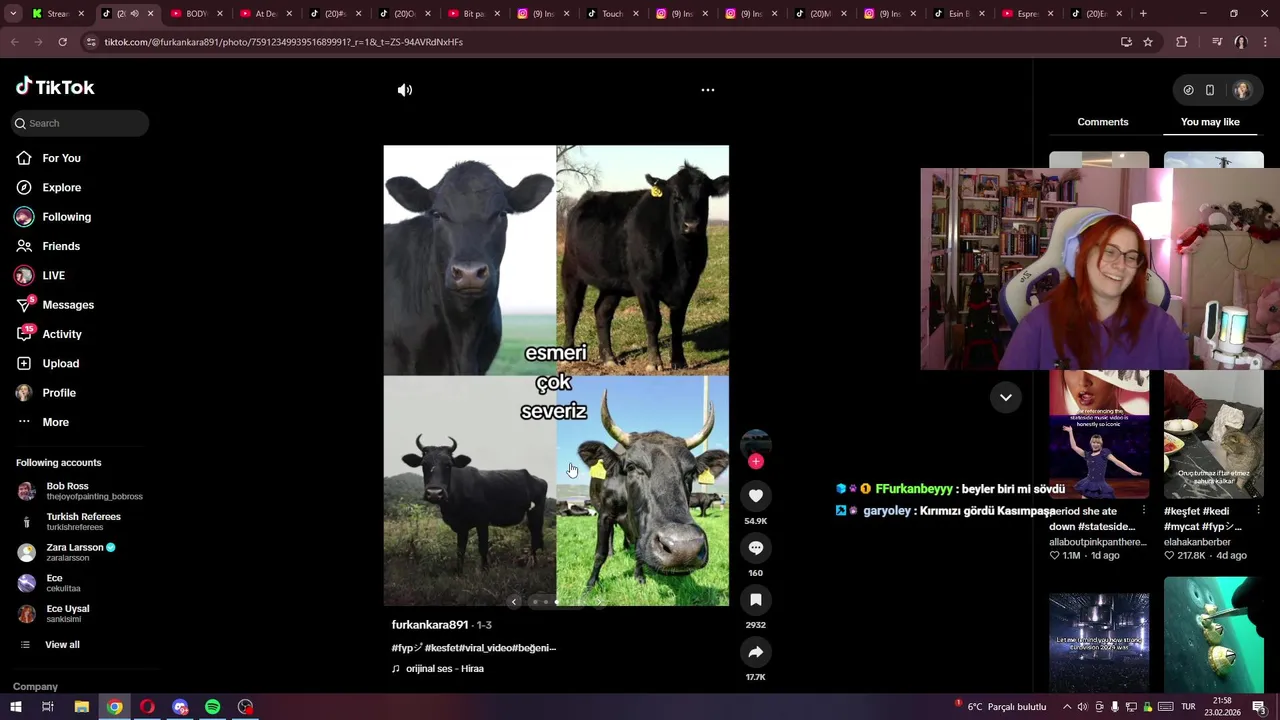Open furkankara891 creator profile link
The width and height of the screenshot is (1280, 720).
click(x=430, y=625)
